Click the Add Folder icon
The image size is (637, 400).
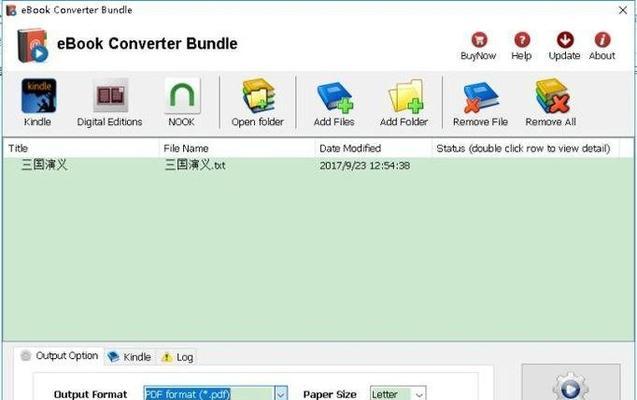pyautogui.click(x=405, y=96)
